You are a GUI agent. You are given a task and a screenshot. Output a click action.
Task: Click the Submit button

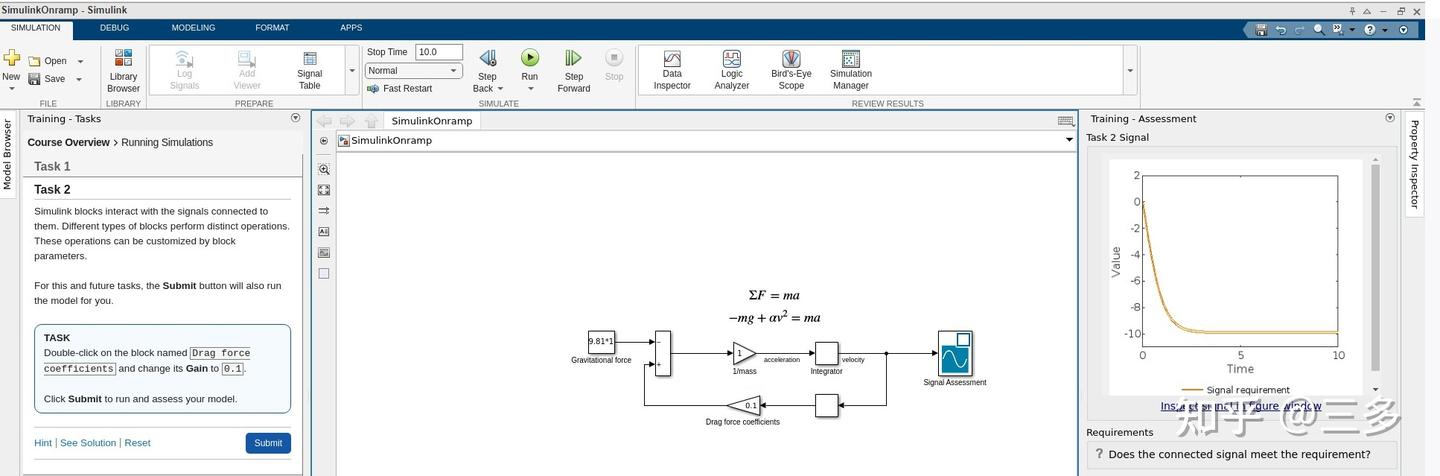pyautogui.click(x=268, y=443)
